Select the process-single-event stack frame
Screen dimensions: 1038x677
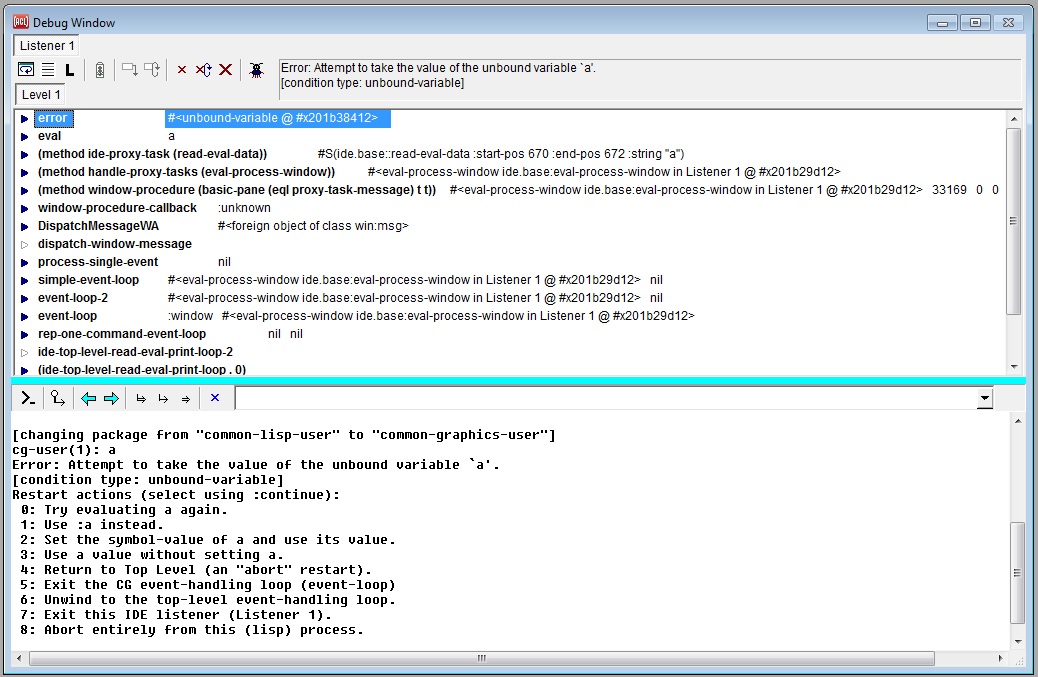(x=98, y=262)
